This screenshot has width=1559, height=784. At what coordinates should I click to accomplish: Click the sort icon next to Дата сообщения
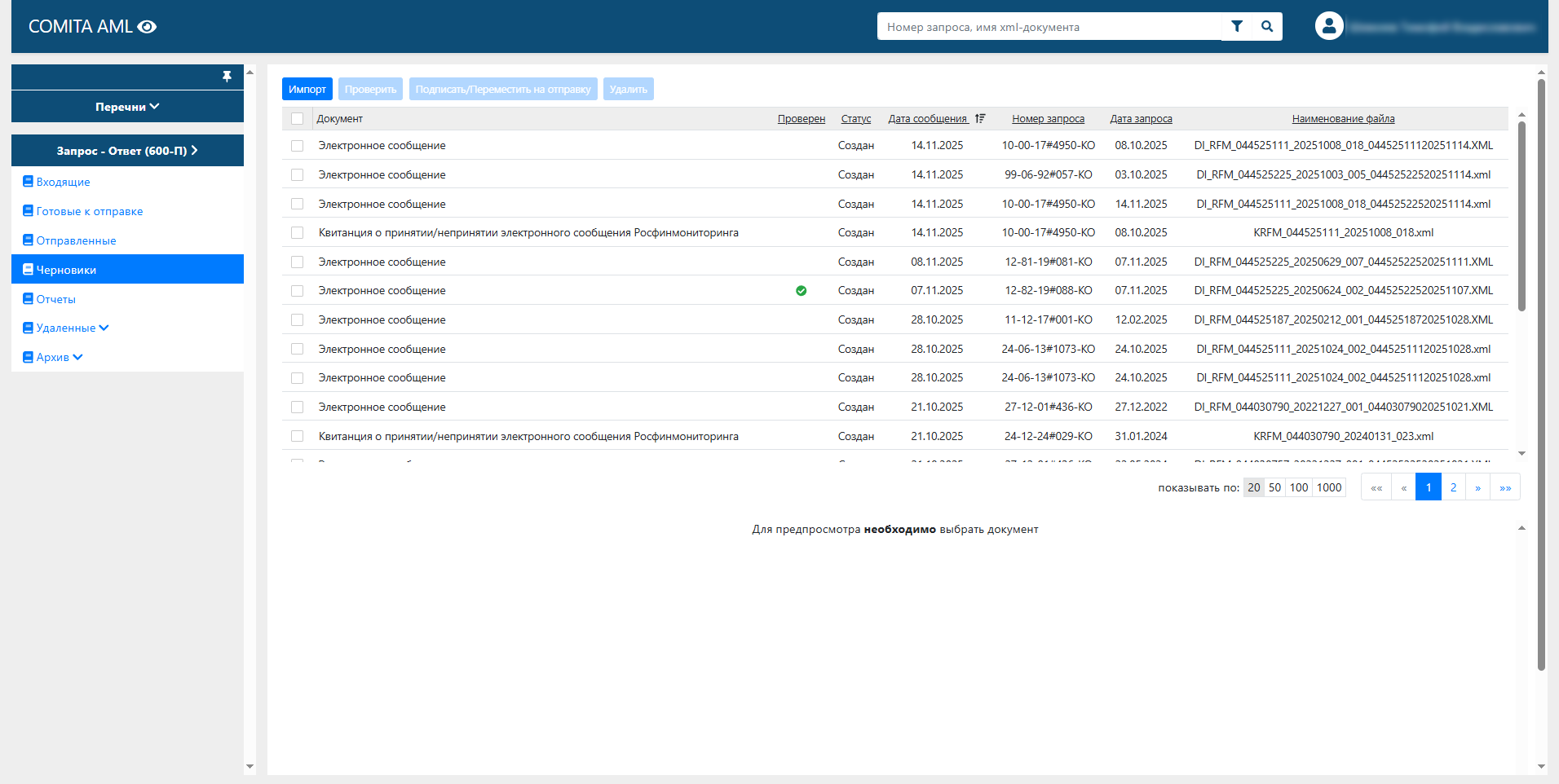pos(980,119)
